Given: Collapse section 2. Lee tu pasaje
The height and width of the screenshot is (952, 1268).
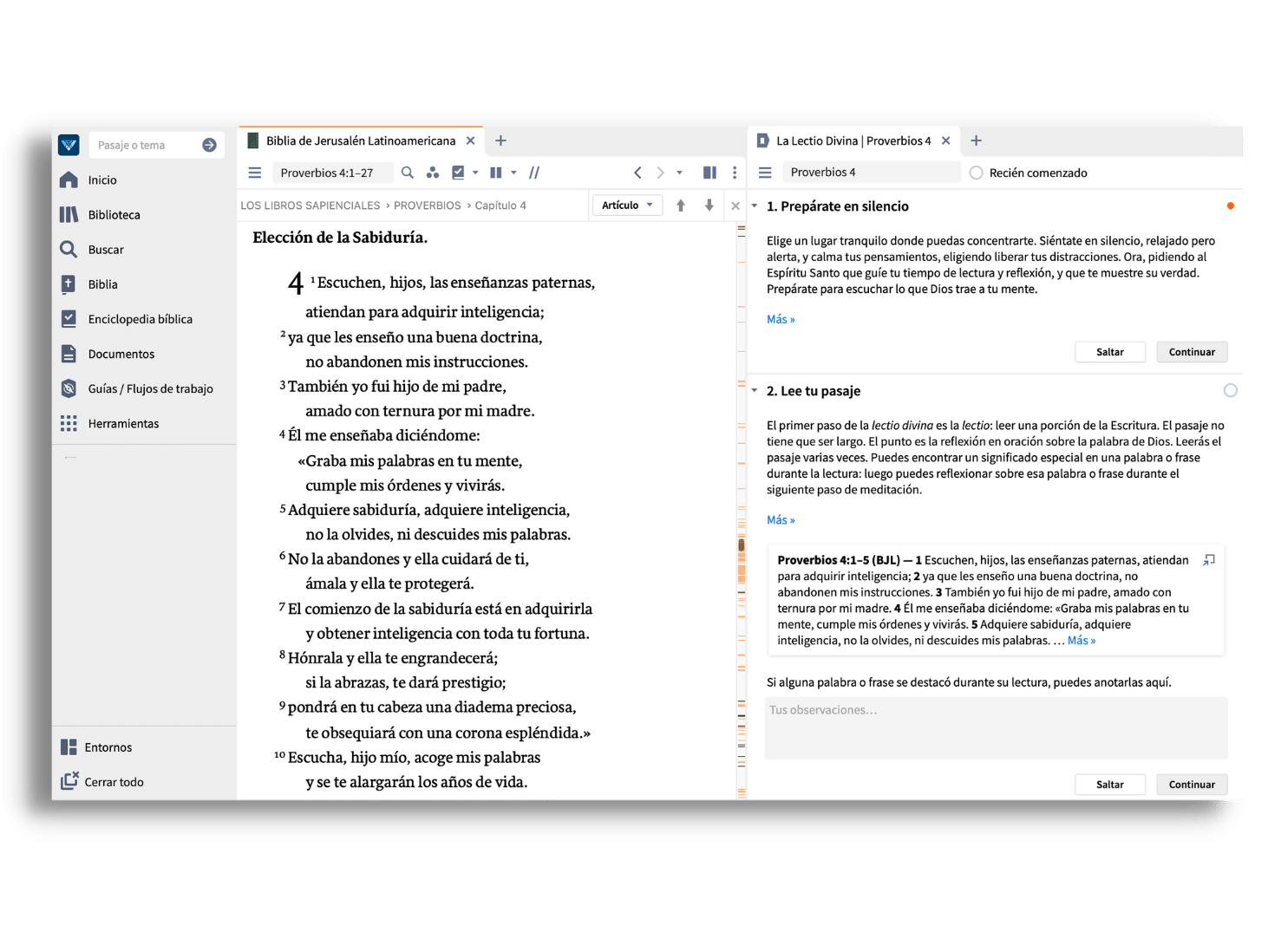Looking at the screenshot, I should pyautogui.click(x=755, y=391).
